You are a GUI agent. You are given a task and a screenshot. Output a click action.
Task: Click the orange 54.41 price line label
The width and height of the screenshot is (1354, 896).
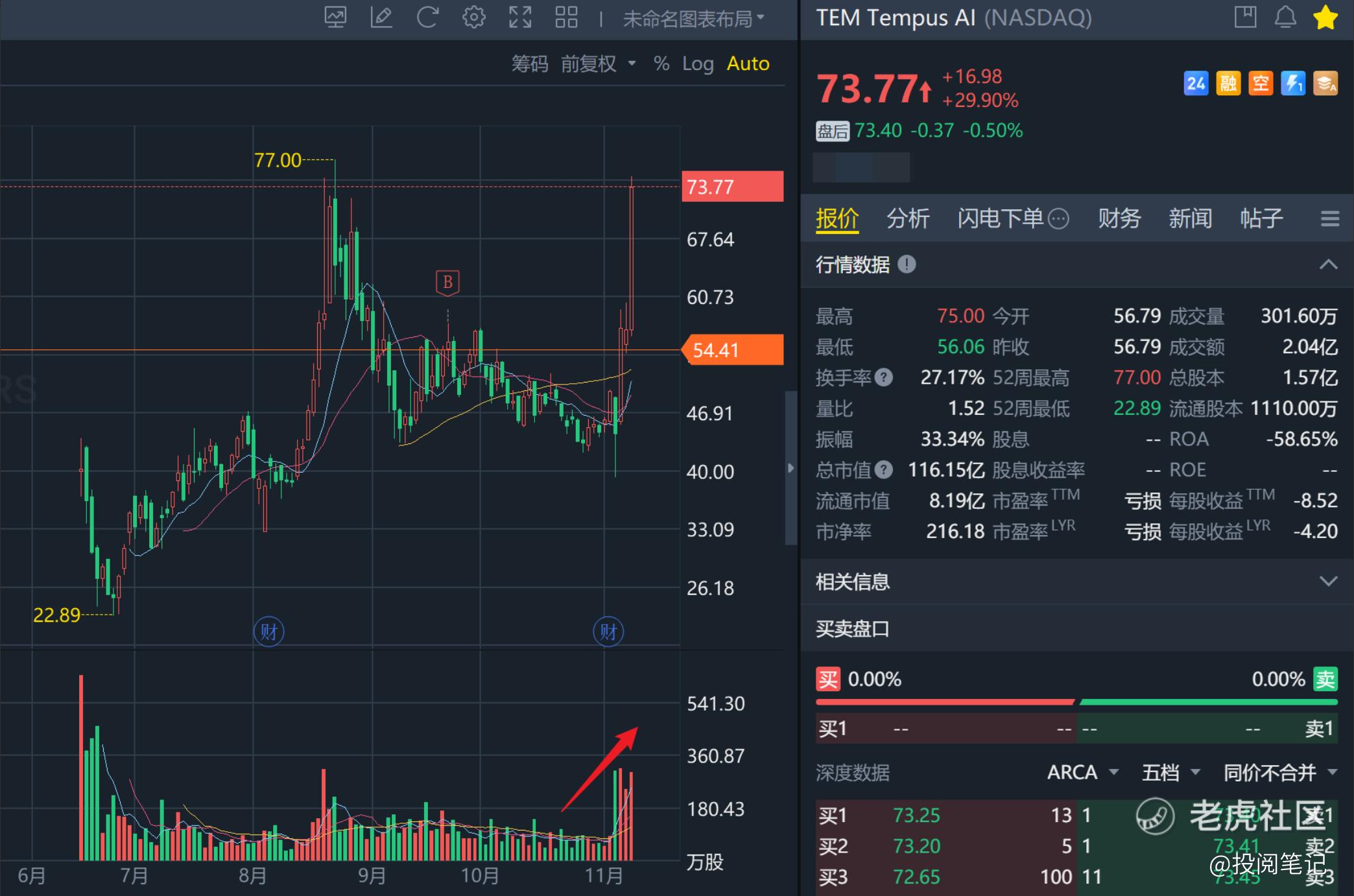coord(733,350)
